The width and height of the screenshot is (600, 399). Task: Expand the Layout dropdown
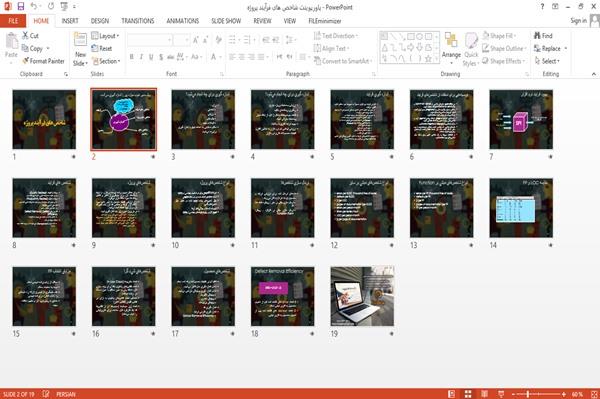tap(105, 36)
